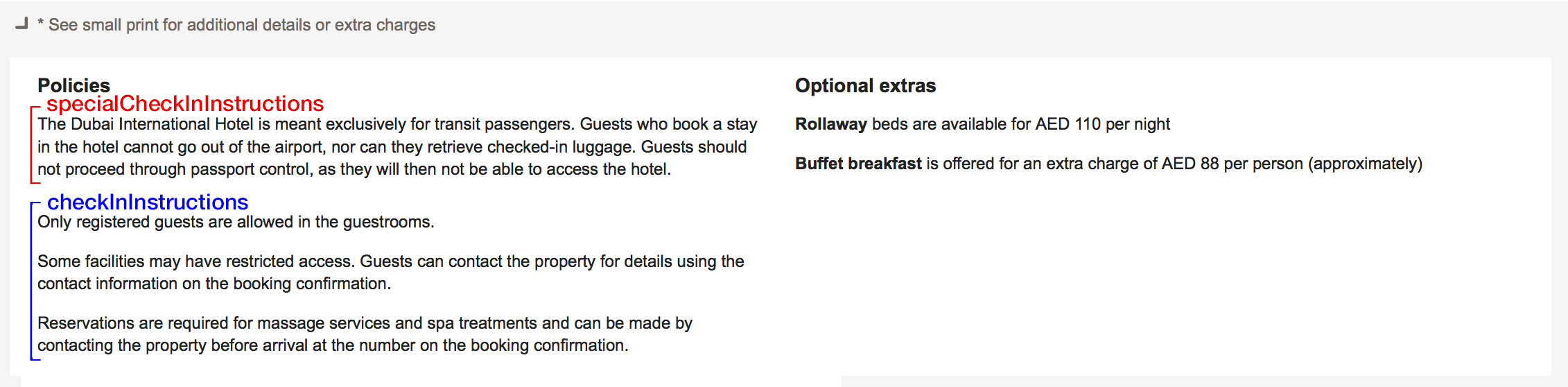The height and width of the screenshot is (387, 1568).
Task: Select the Optional extras heading
Action: click(x=865, y=85)
